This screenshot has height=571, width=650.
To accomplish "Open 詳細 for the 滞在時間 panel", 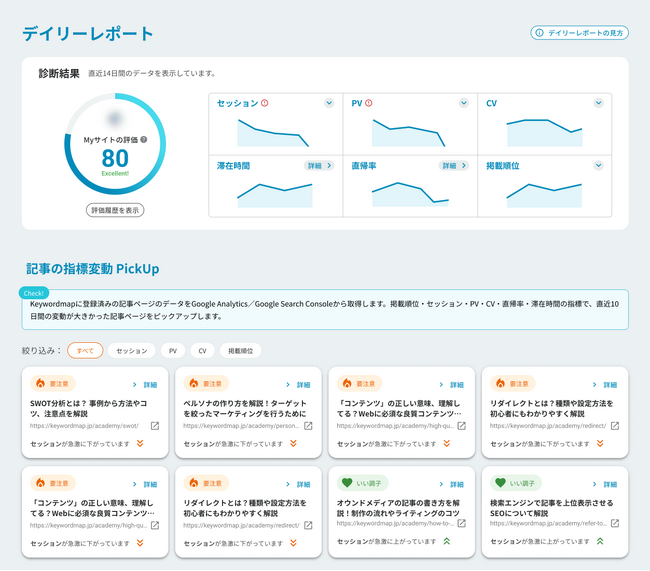I will pyautogui.click(x=319, y=165).
